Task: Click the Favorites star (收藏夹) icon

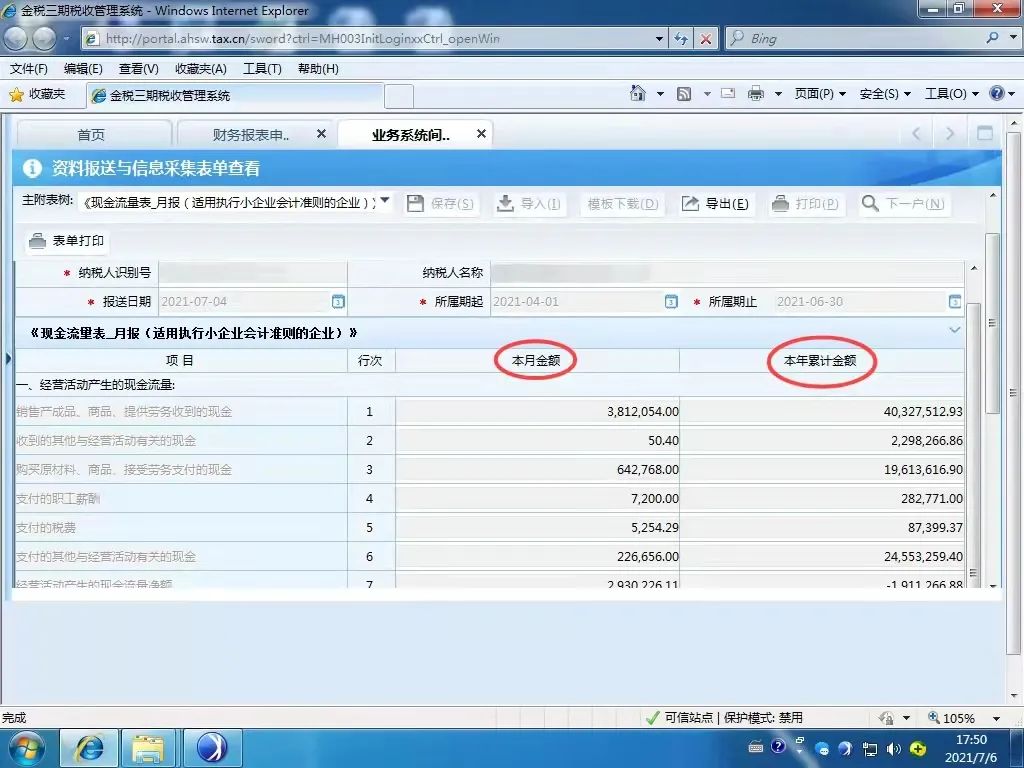Action: 16,94
